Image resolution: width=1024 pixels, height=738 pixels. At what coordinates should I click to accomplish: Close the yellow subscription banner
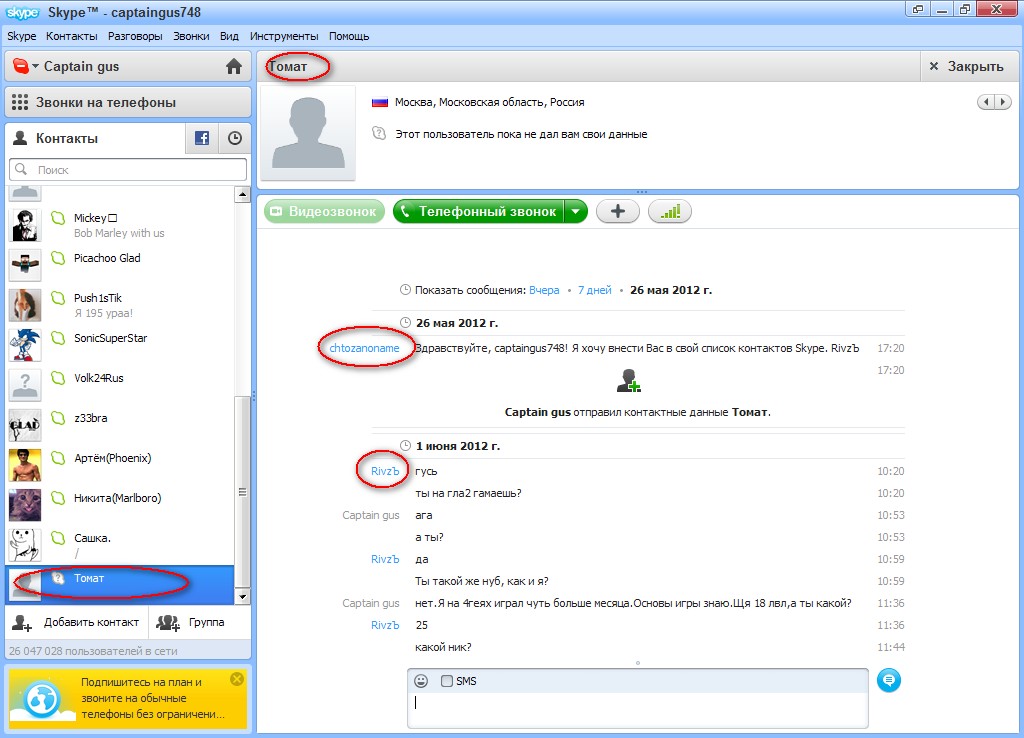tap(236, 679)
